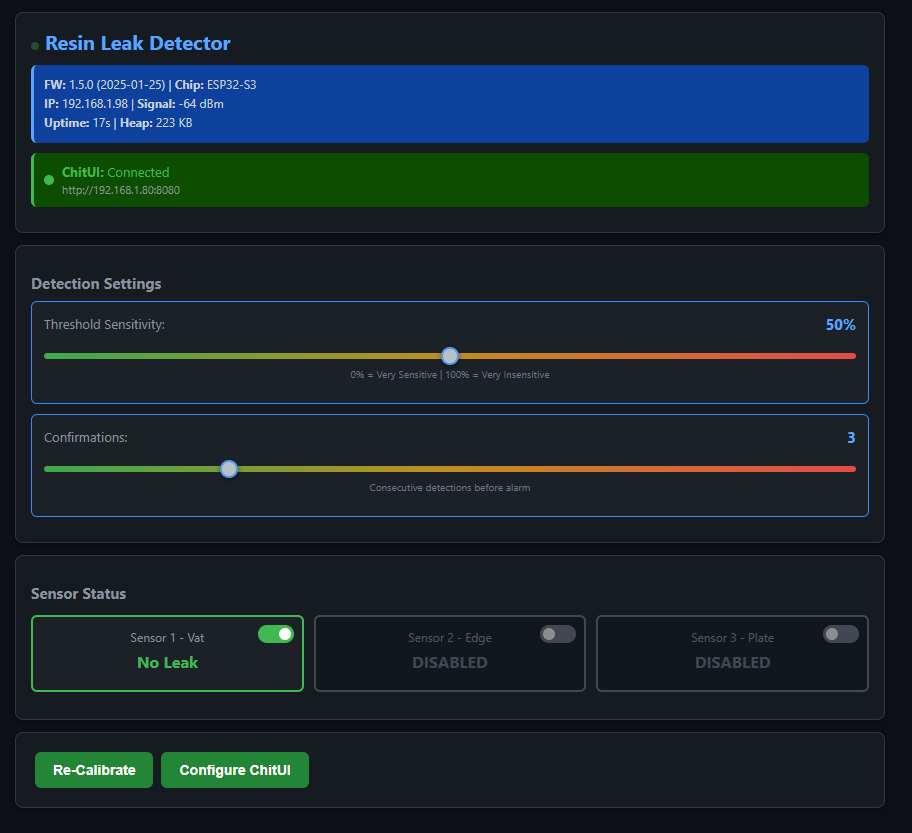Enable the Sensor 3 - Plate toggle
The height and width of the screenshot is (833, 912).
(841, 634)
